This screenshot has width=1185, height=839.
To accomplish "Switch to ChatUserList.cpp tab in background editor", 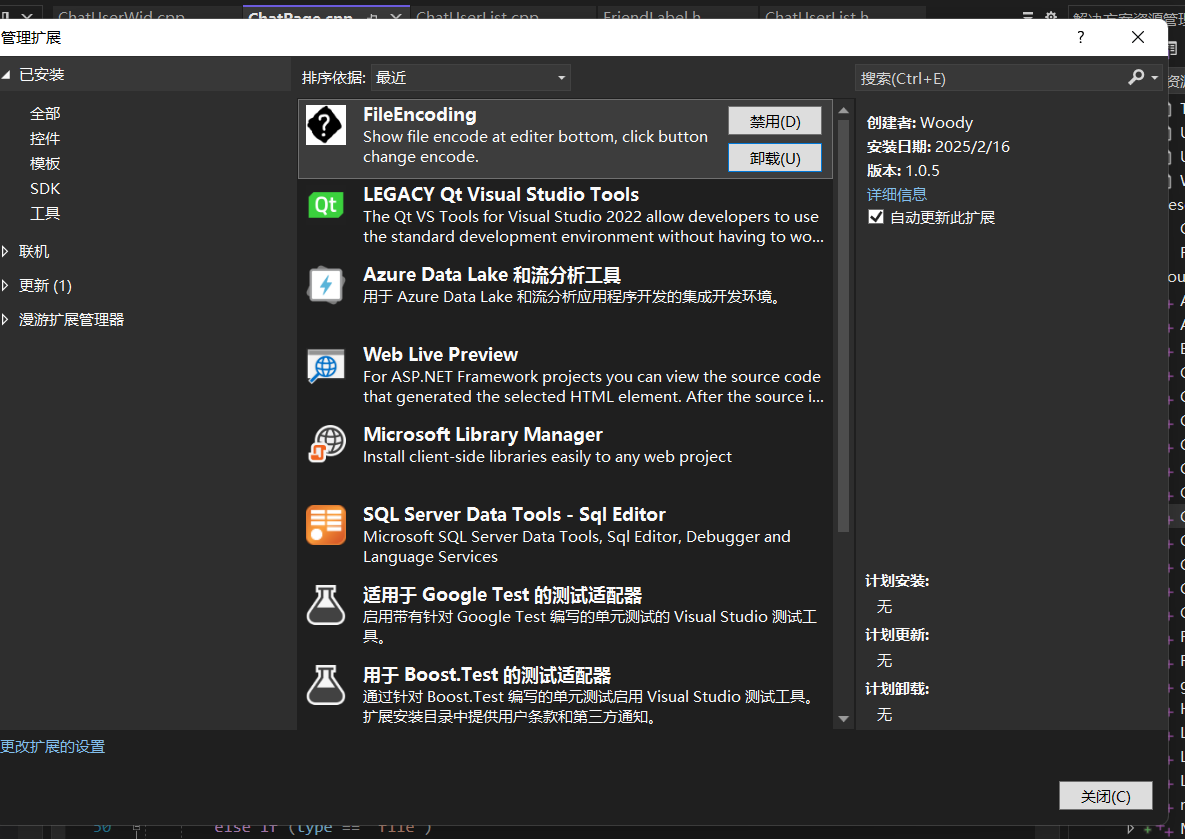I will [477, 15].
